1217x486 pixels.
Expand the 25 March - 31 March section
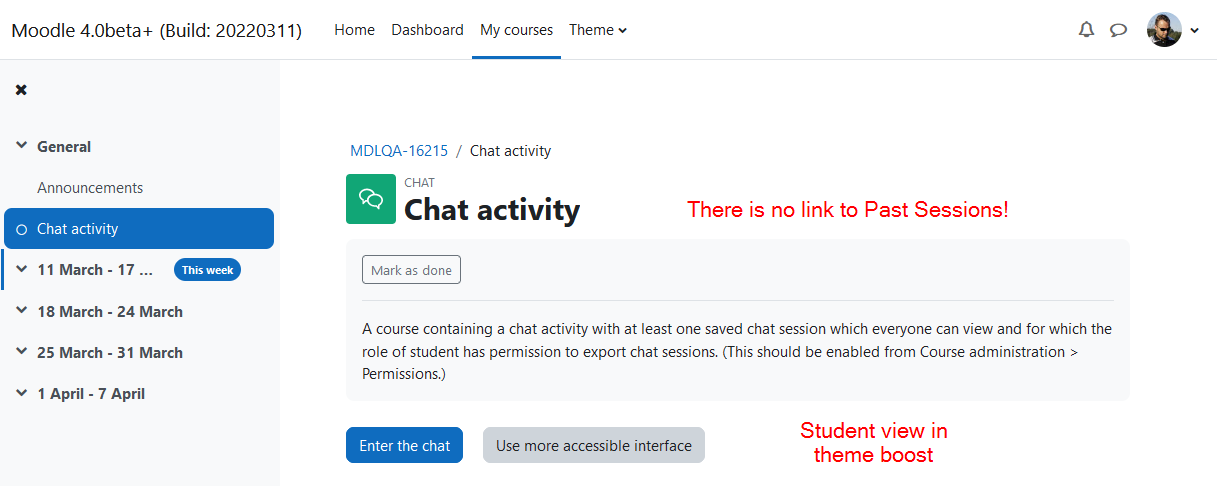22,352
